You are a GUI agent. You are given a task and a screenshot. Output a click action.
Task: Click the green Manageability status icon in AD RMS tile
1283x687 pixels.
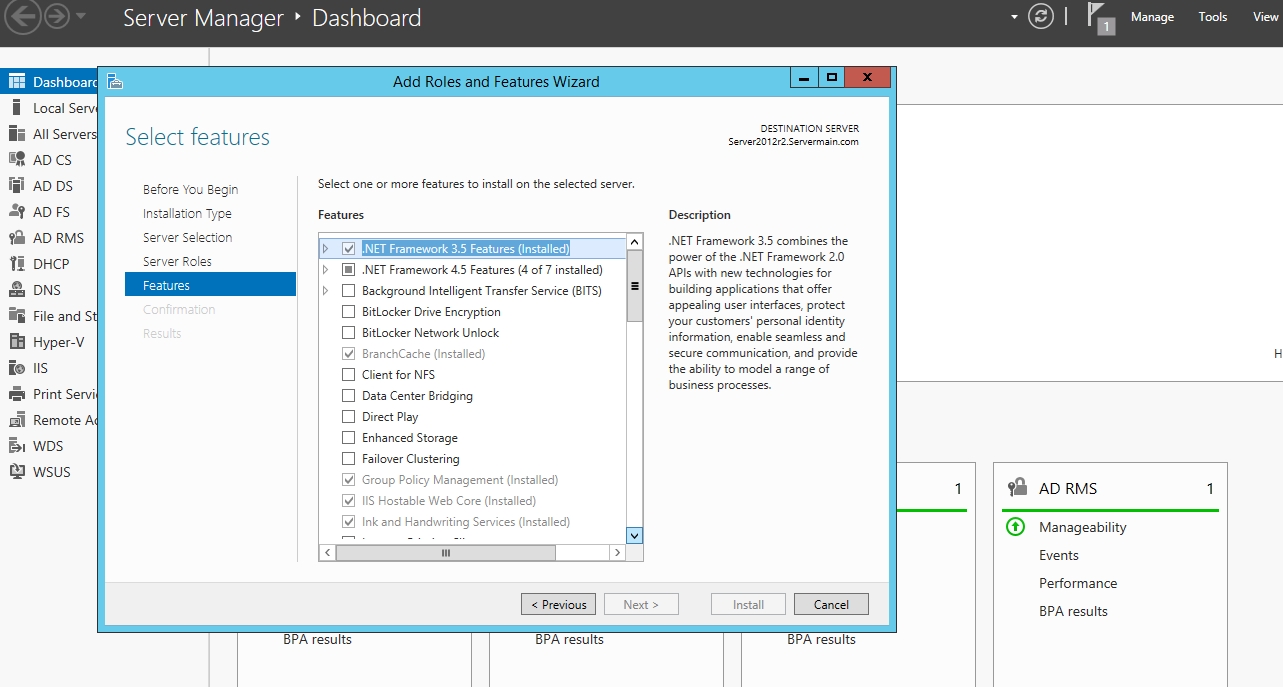coord(1015,527)
